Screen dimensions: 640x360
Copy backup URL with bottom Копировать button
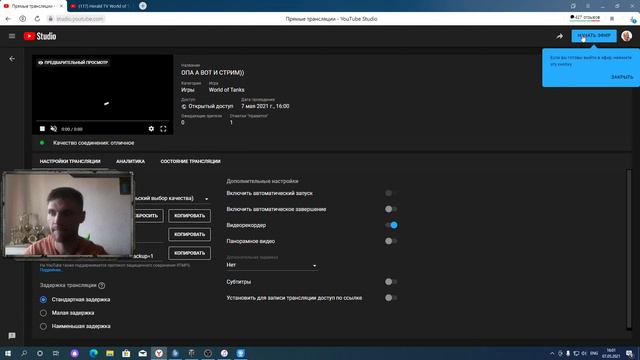point(189,253)
